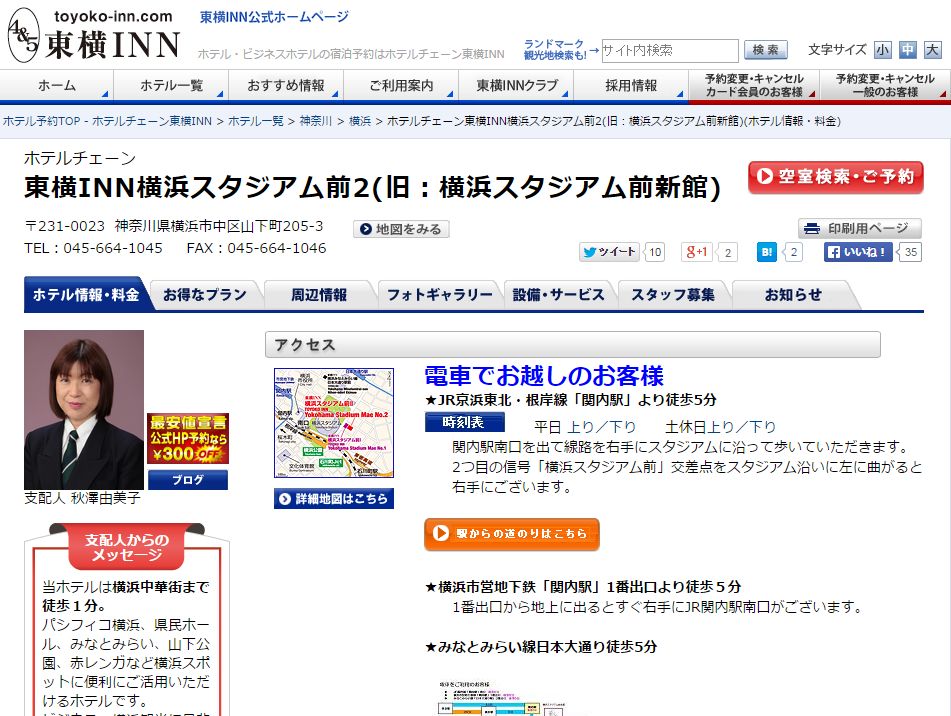Click the 東横INN公式ホームページ link
This screenshot has width=951, height=716.
pyautogui.click(x=274, y=17)
